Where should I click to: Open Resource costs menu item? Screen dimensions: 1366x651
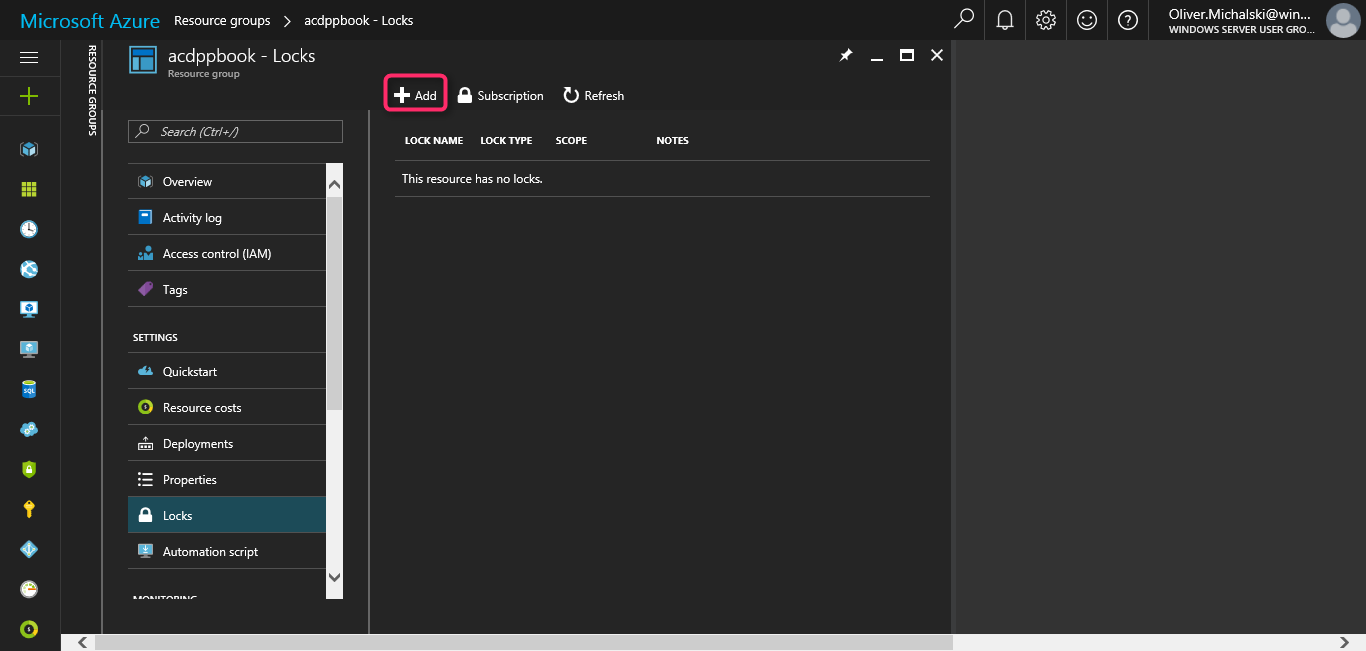pyautogui.click(x=227, y=407)
